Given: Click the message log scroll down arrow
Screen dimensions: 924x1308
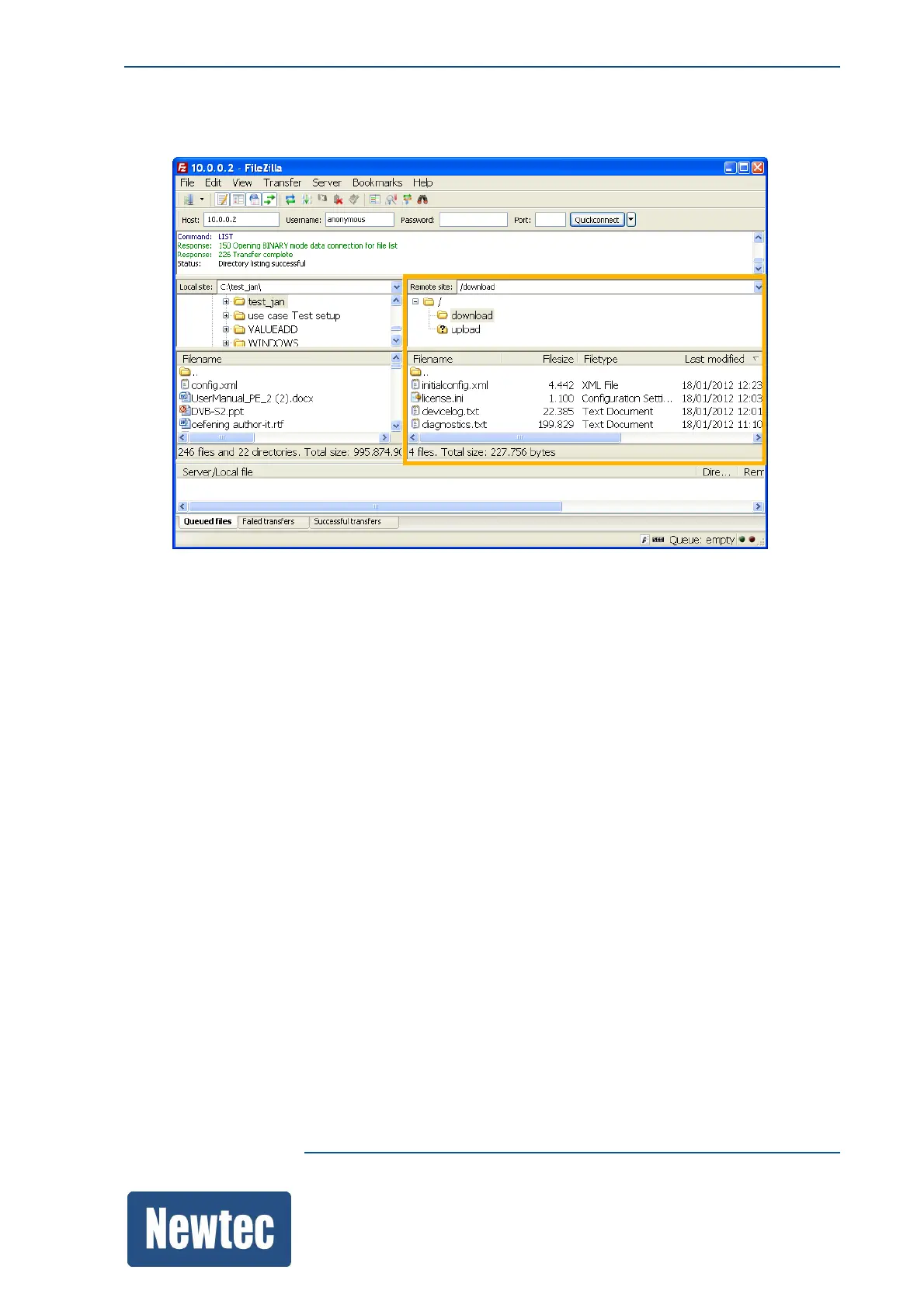Looking at the screenshot, I should (x=759, y=267).
